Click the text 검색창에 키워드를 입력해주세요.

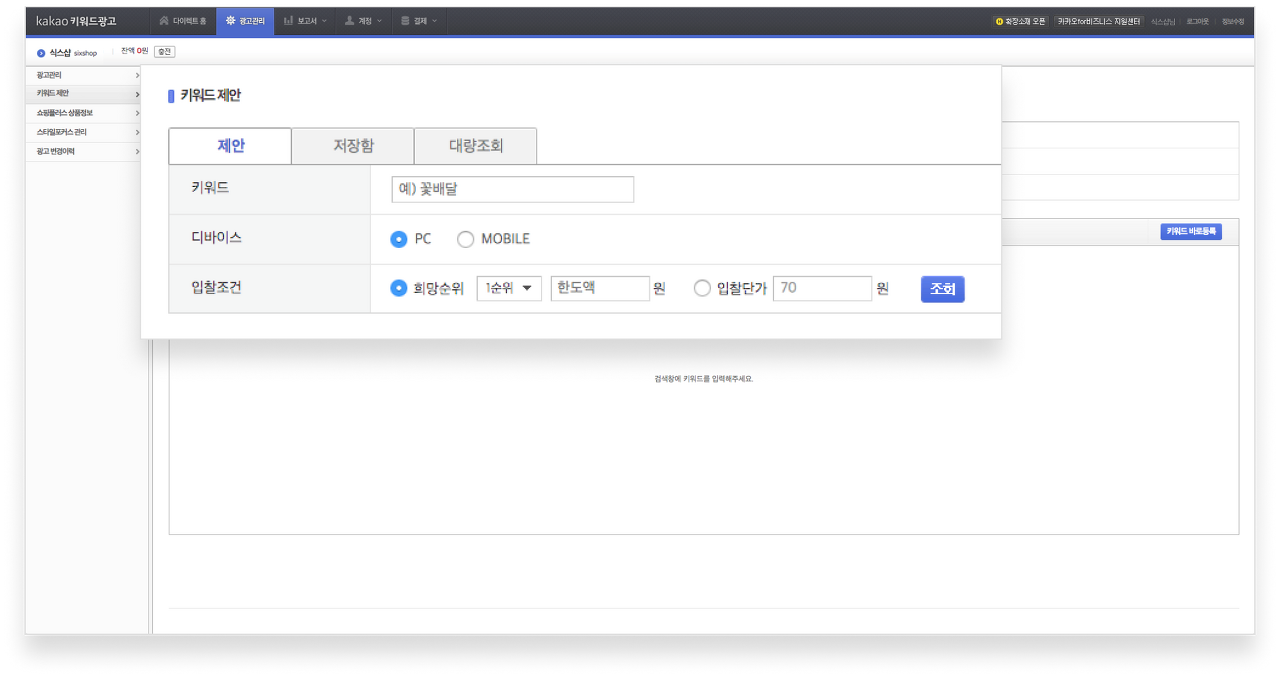tap(703, 379)
